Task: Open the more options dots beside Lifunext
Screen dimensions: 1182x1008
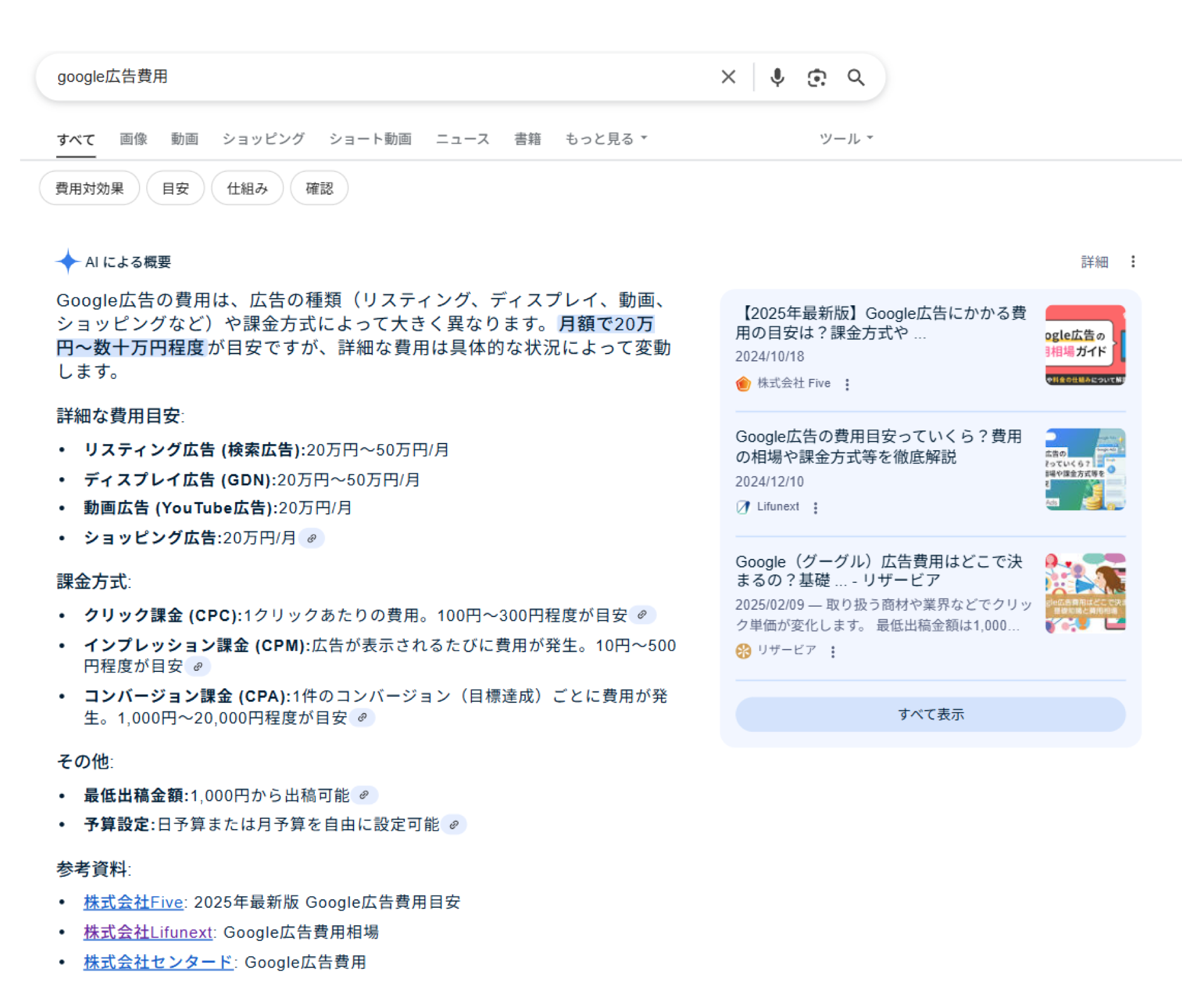Action: point(815,508)
